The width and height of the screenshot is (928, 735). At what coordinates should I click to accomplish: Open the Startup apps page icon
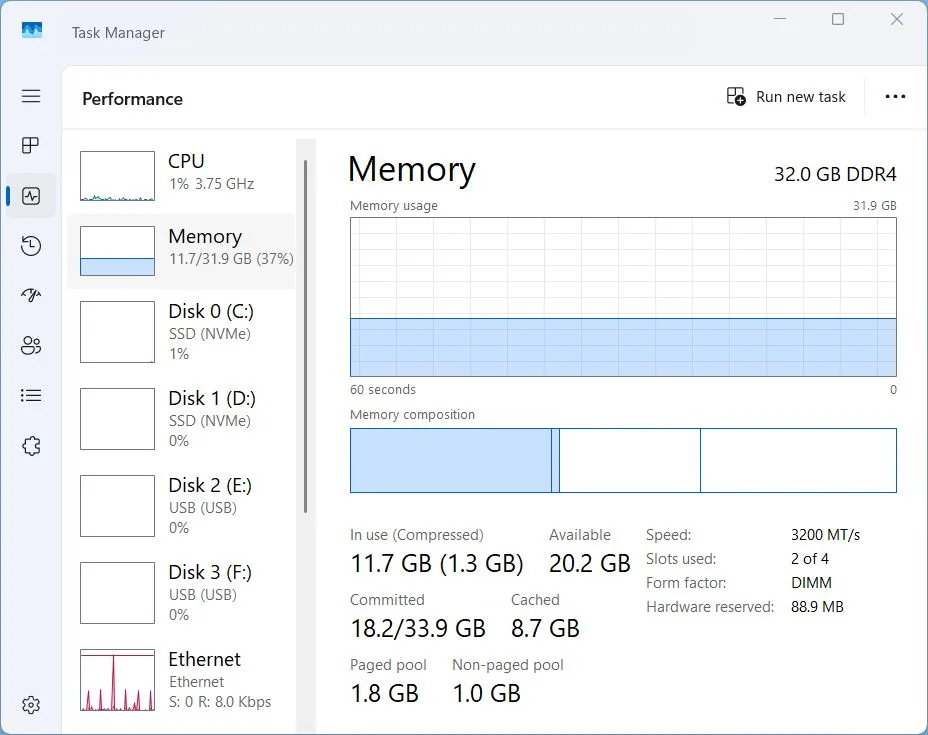coord(31,295)
